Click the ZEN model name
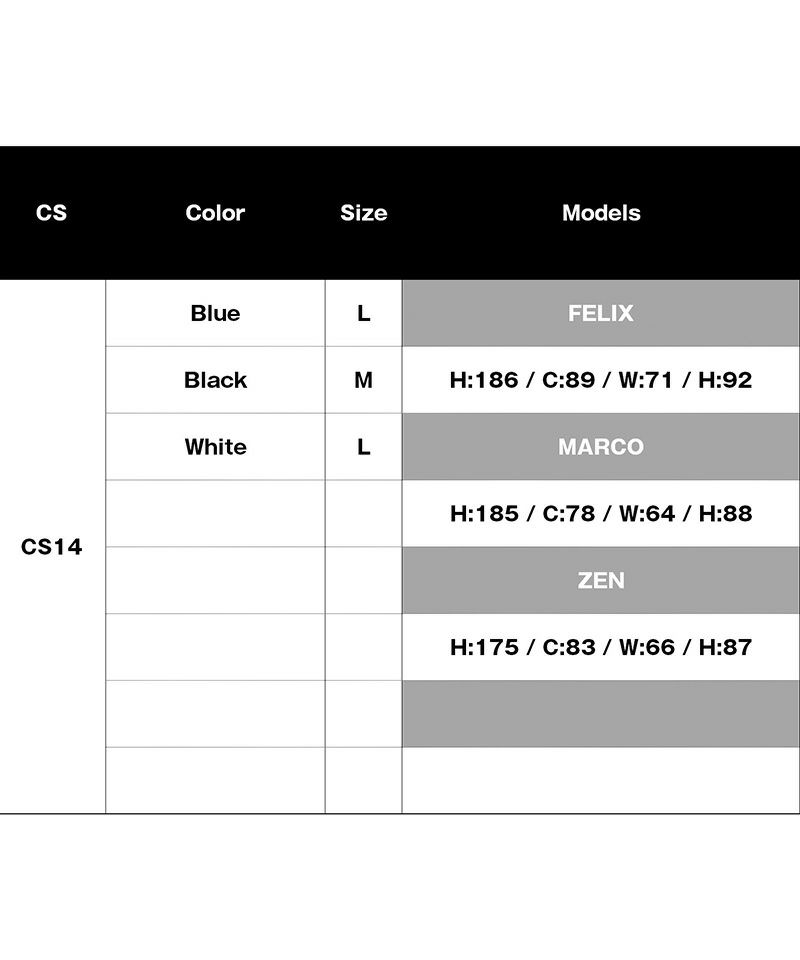 click(601, 580)
